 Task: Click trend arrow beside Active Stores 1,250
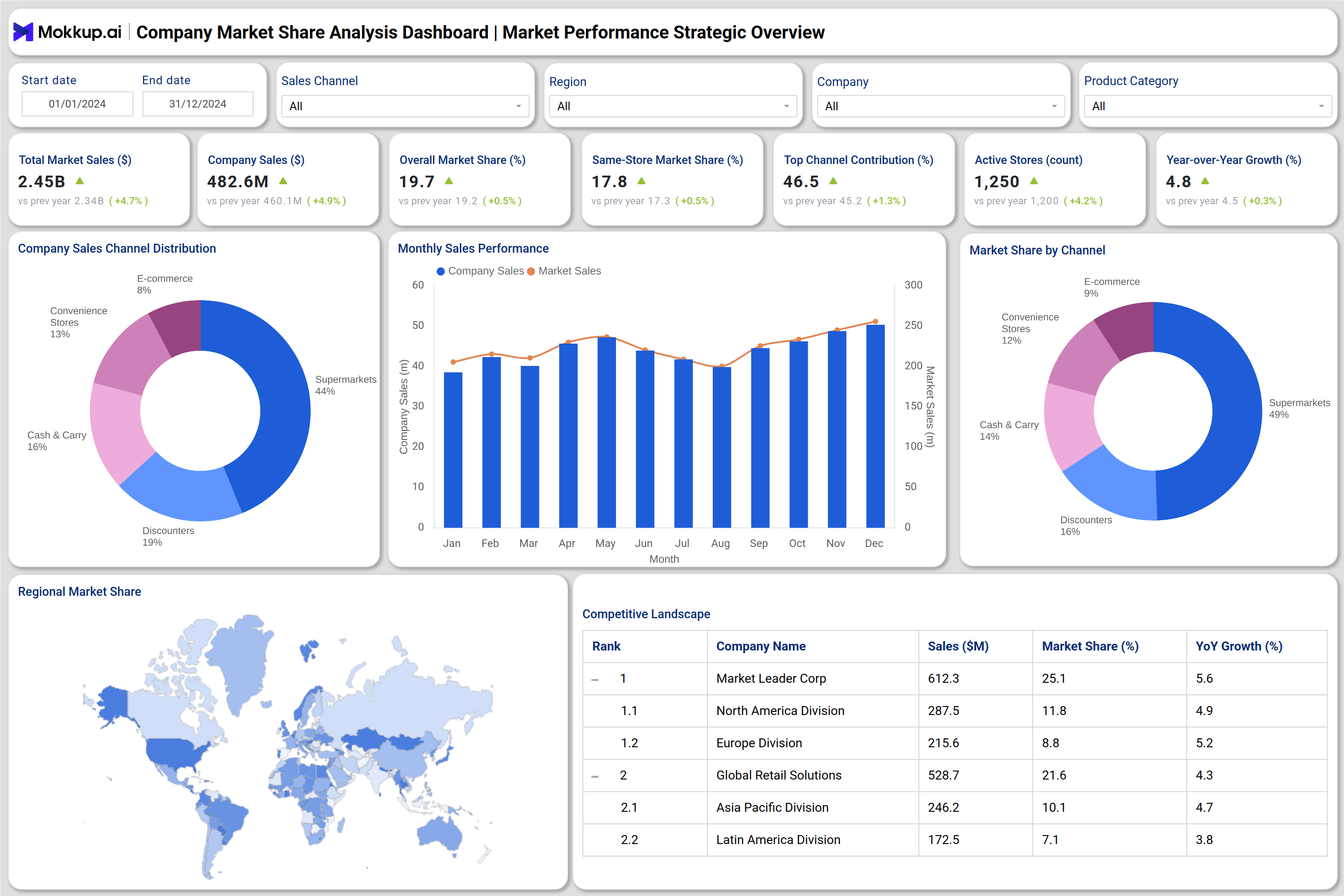pyautogui.click(x=1034, y=181)
